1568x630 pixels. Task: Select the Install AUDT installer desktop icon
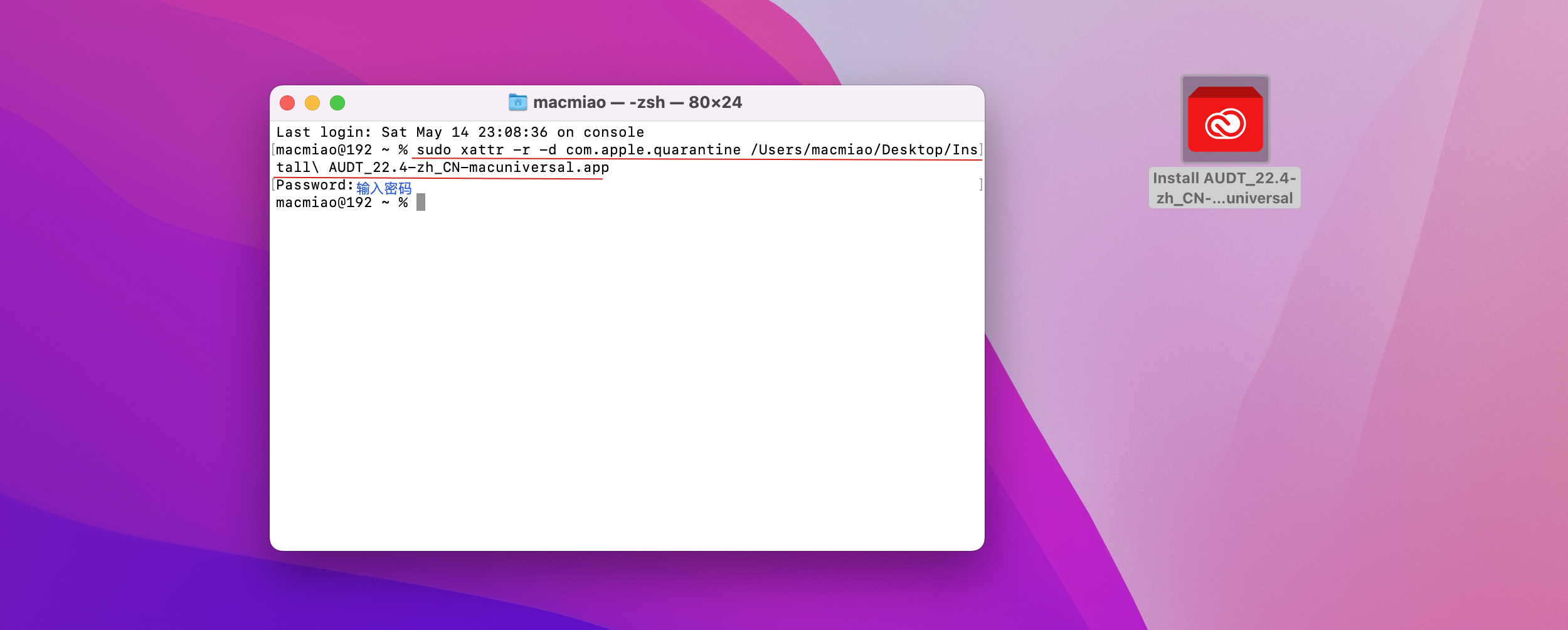pyautogui.click(x=1225, y=119)
